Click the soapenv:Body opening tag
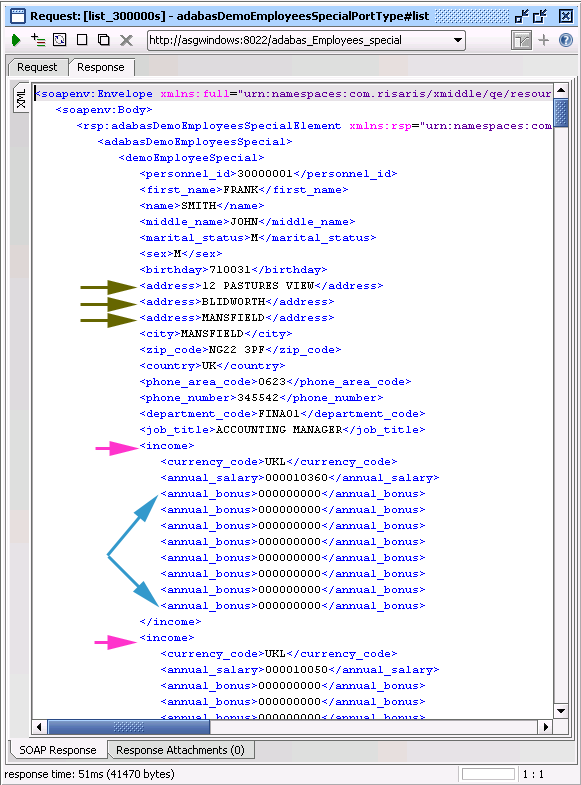 (x=104, y=110)
